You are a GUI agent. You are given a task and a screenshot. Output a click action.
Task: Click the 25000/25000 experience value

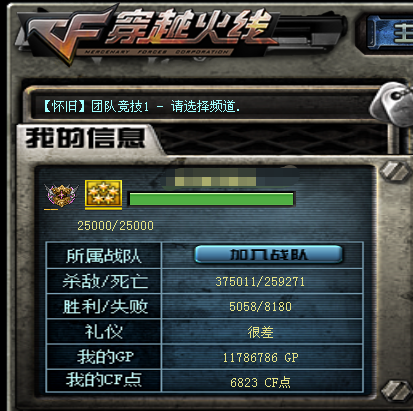pyautogui.click(x=116, y=226)
